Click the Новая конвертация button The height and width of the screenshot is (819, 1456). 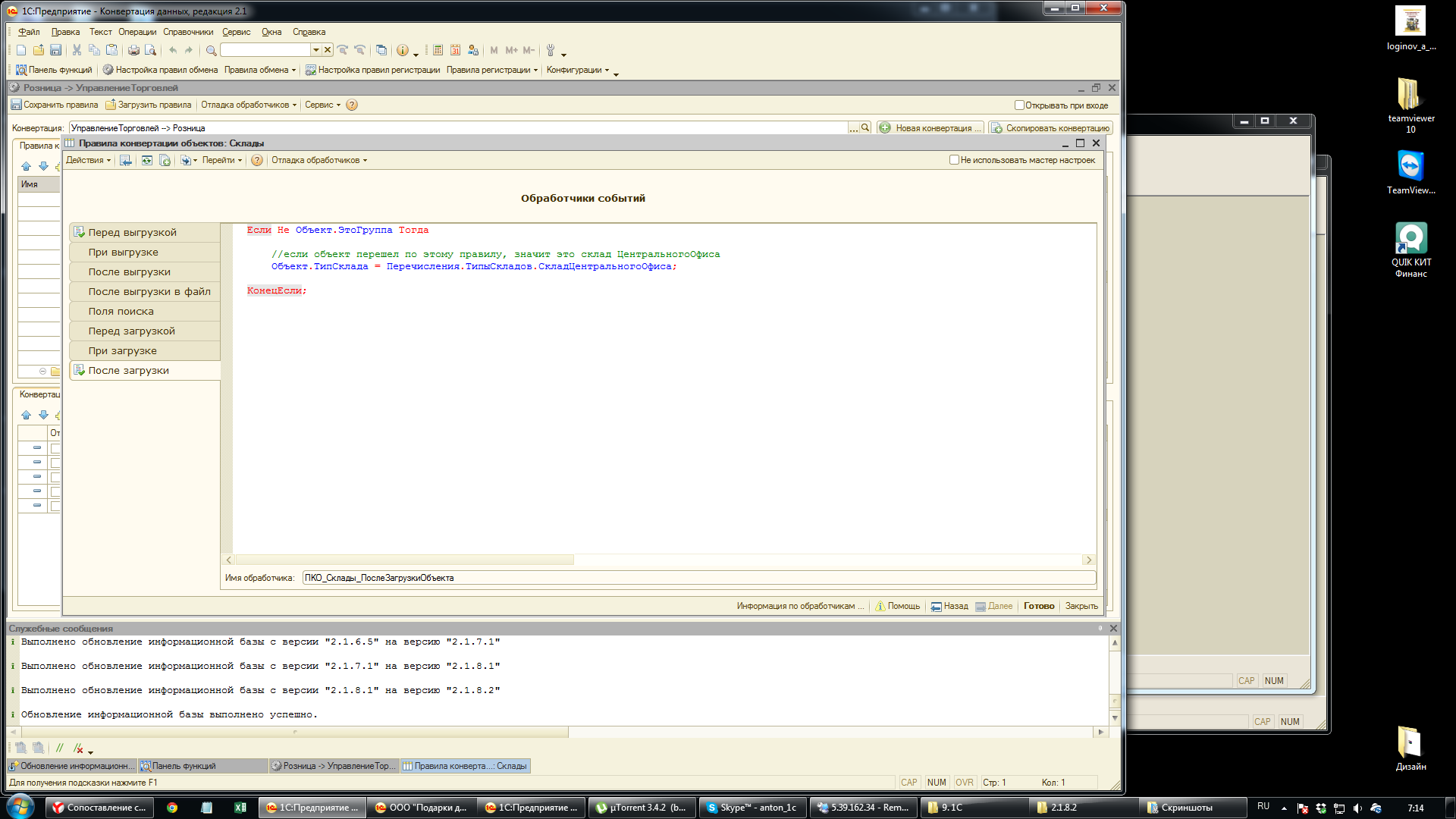[930, 128]
